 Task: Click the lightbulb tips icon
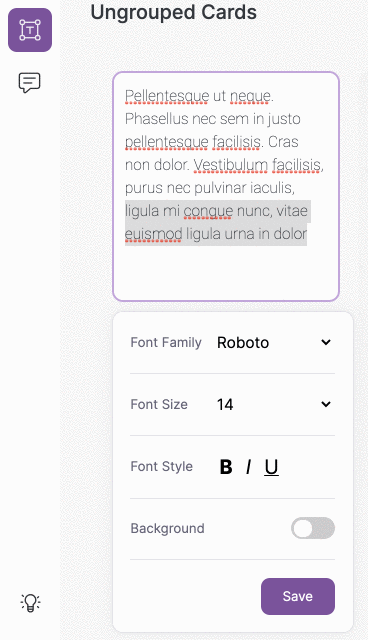[x=30, y=602]
